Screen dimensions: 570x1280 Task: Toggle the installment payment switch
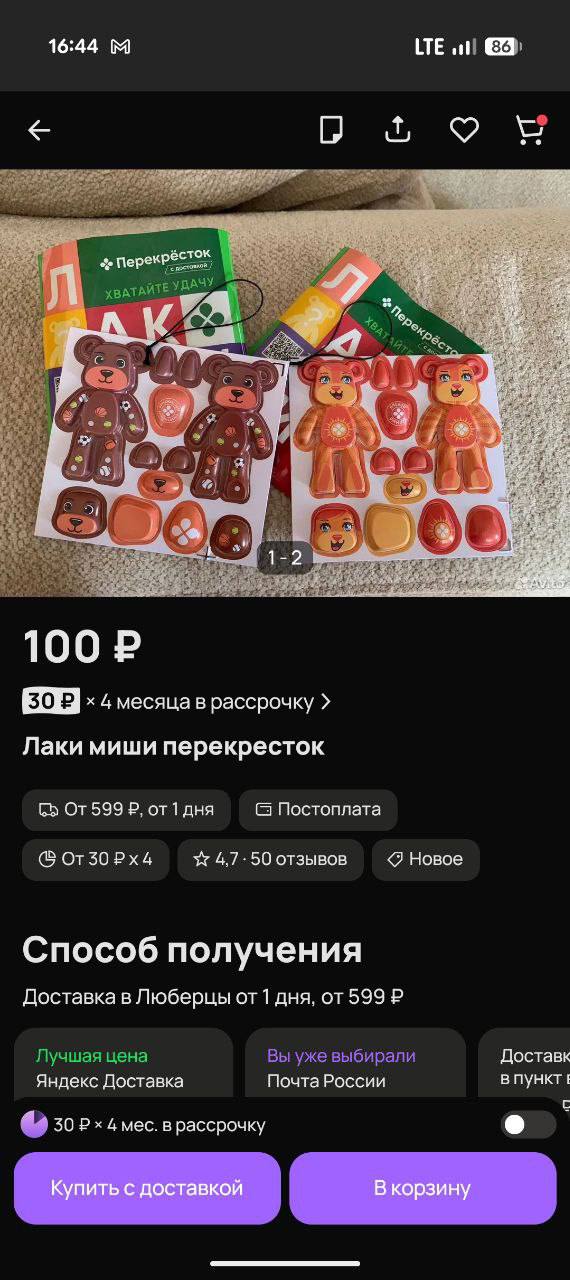point(528,1124)
